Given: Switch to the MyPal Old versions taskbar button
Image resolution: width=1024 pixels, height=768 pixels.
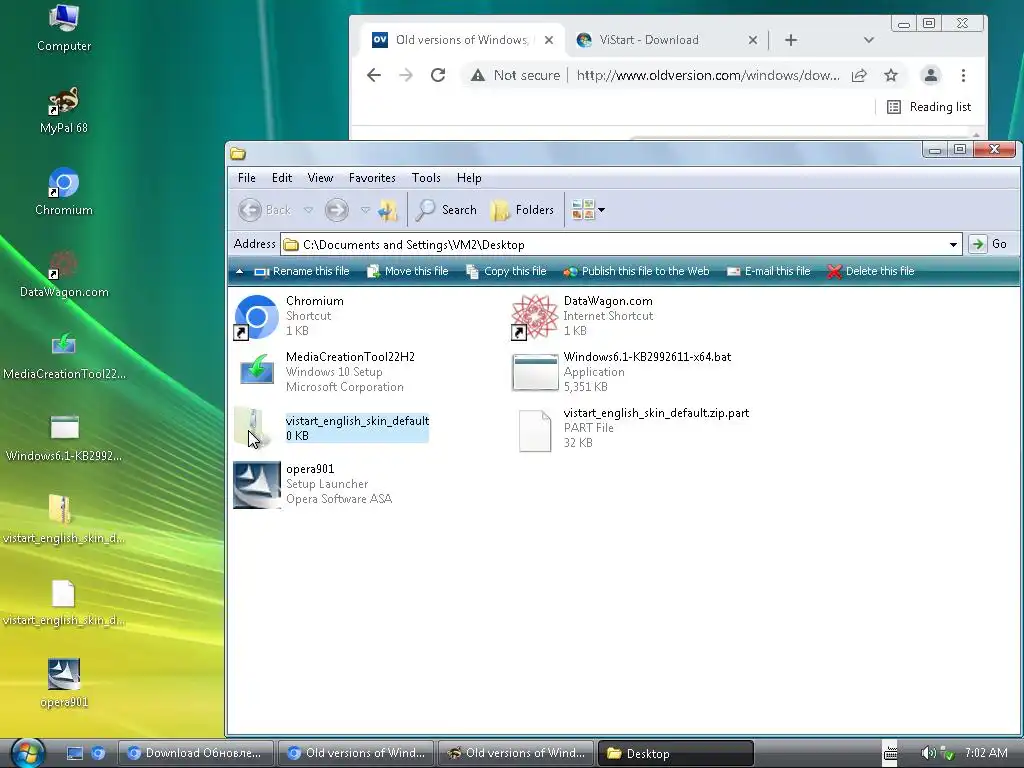Looking at the screenshot, I should [516, 753].
